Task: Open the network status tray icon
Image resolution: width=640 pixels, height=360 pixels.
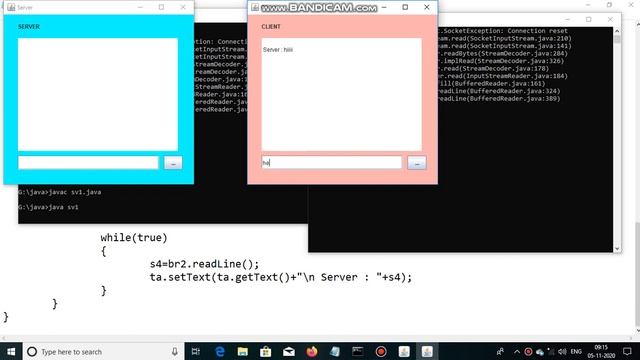Action: 551,351
